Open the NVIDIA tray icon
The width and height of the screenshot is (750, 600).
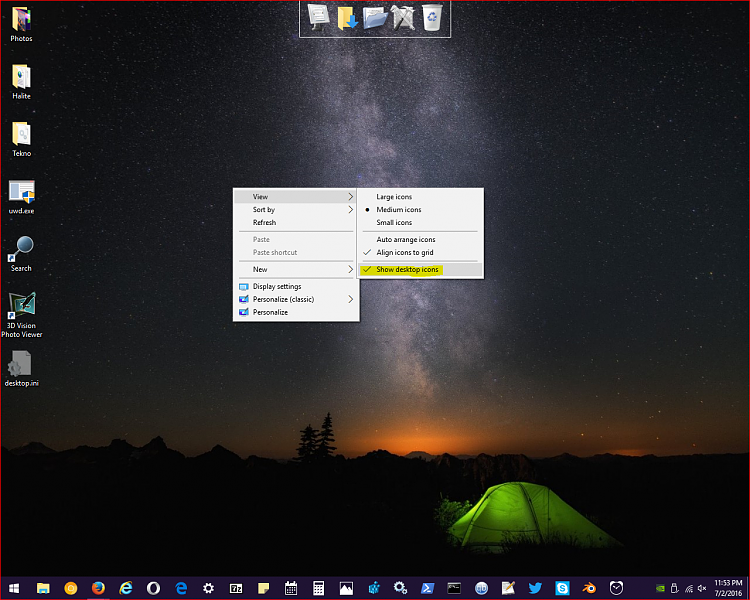[661, 589]
